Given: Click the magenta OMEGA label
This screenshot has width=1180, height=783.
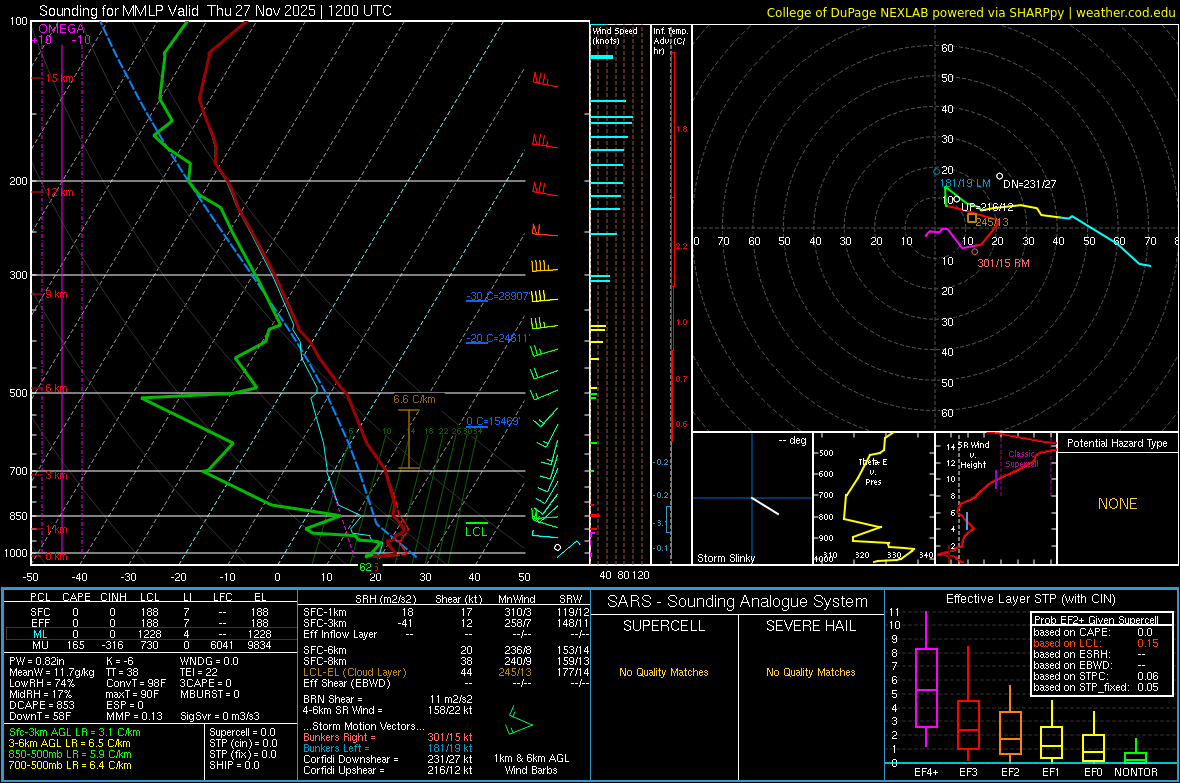Looking at the screenshot, I should click(x=62, y=29).
